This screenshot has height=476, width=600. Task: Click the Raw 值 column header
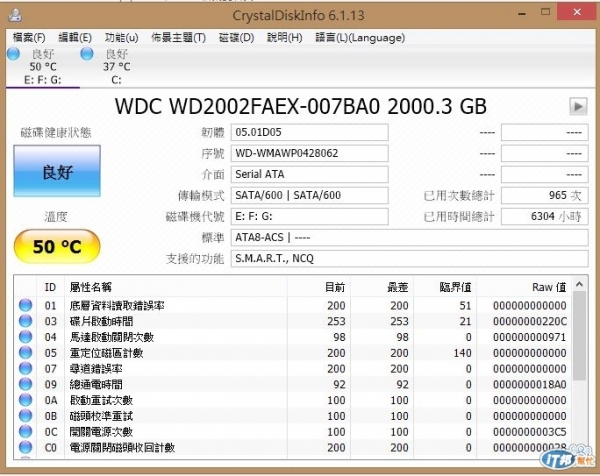(524, 287)
